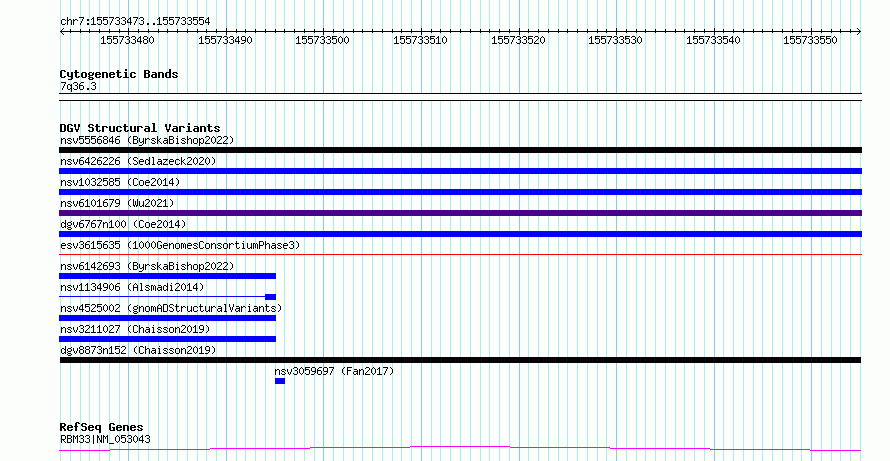Click the blue bar of nsv6426226

tap(460, 171)
